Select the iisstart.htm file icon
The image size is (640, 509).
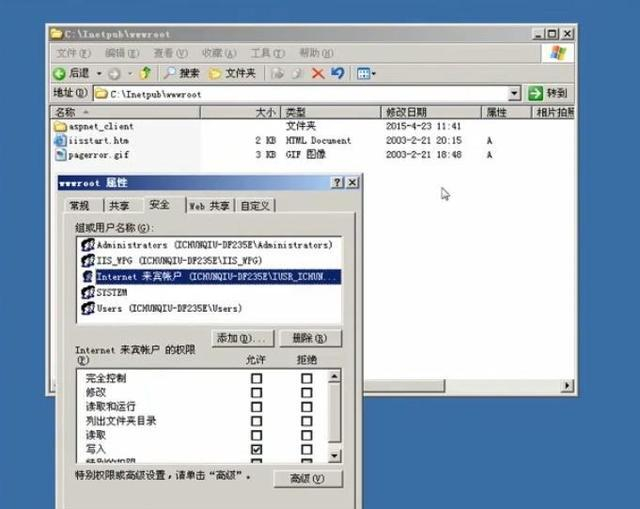tap(60, 140)
